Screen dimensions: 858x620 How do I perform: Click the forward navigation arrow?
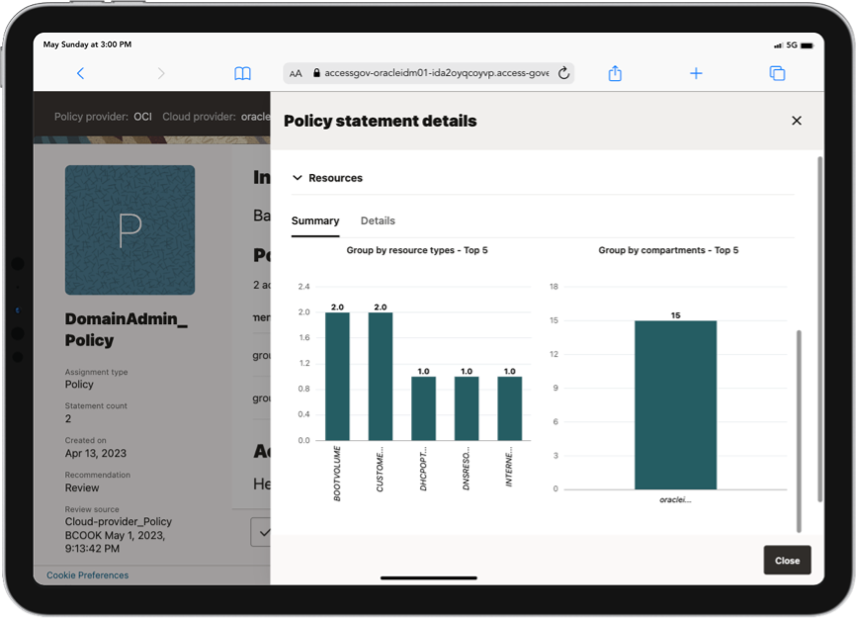point(161,73)
